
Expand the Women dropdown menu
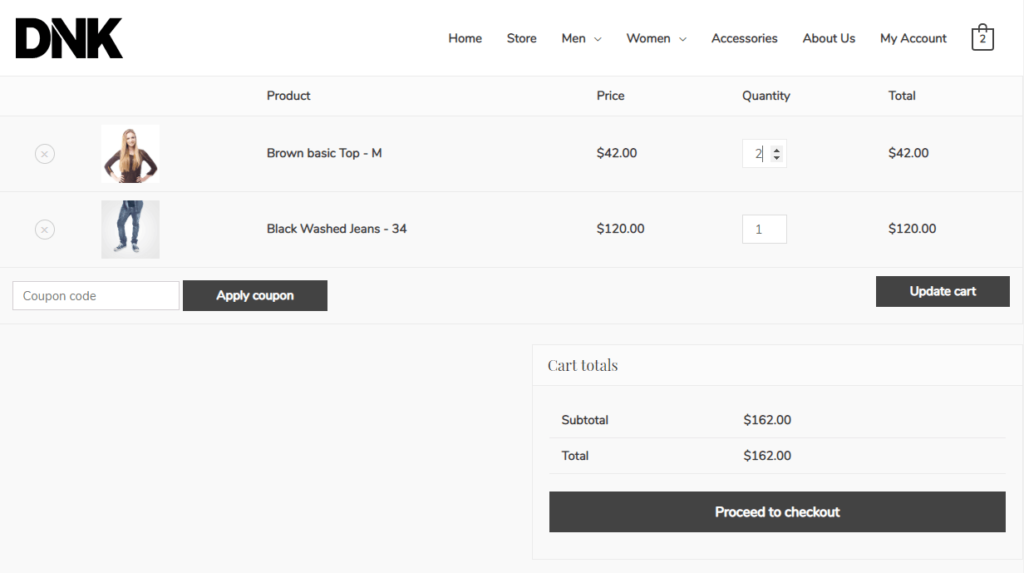656,38
